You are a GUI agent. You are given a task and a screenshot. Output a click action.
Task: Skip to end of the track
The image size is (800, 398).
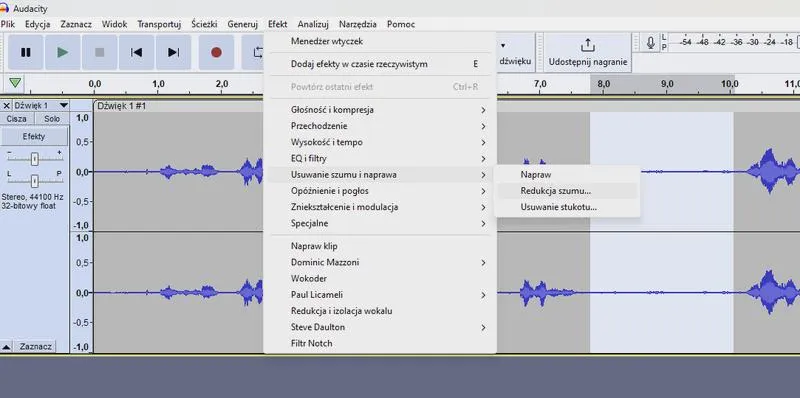(173, 52)
